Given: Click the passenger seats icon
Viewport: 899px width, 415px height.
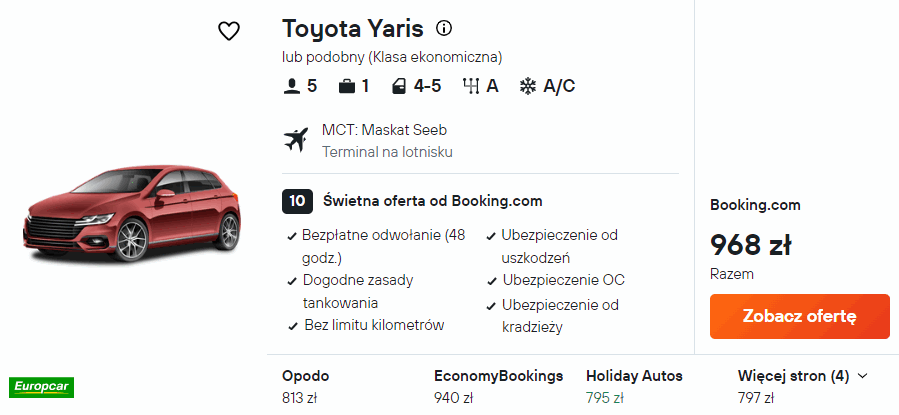Looking at the screenshot, I should tap(292, 86).
